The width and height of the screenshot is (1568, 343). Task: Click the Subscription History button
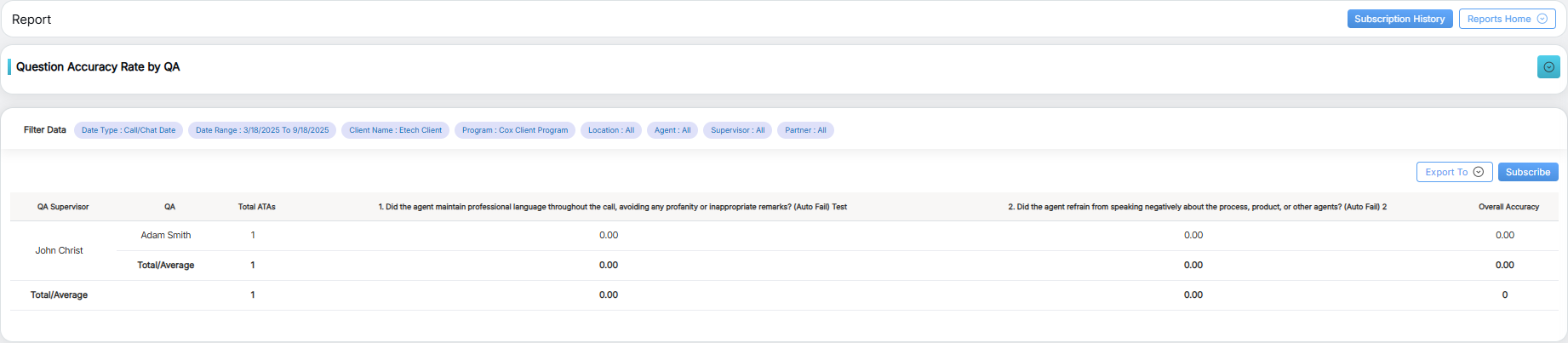1399,19
